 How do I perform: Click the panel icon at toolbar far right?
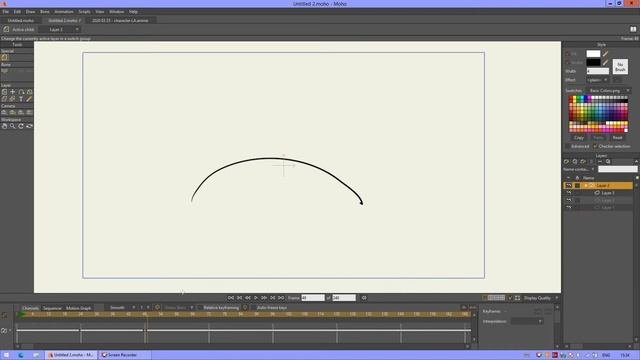[x=633, y=29]
